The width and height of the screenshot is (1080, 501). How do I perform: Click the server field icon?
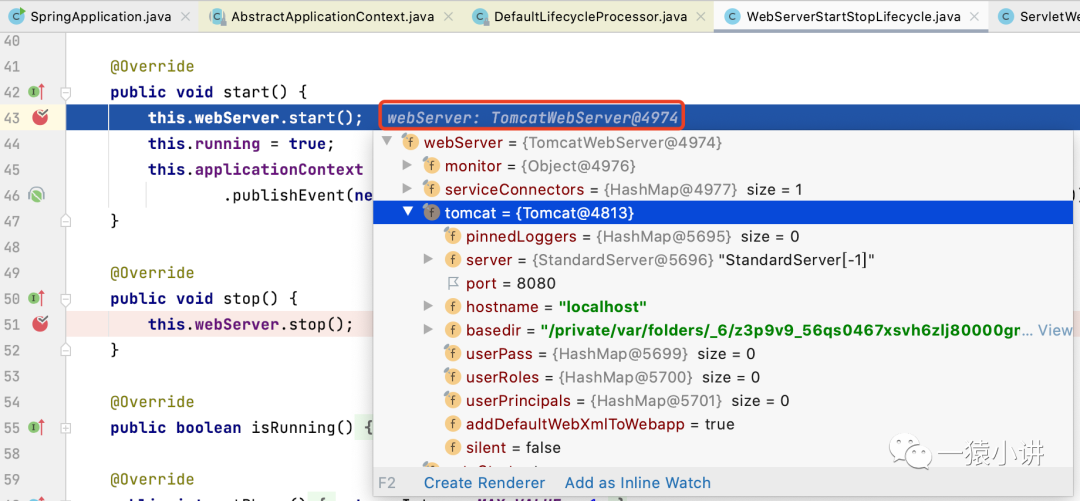tap(453, 260)
